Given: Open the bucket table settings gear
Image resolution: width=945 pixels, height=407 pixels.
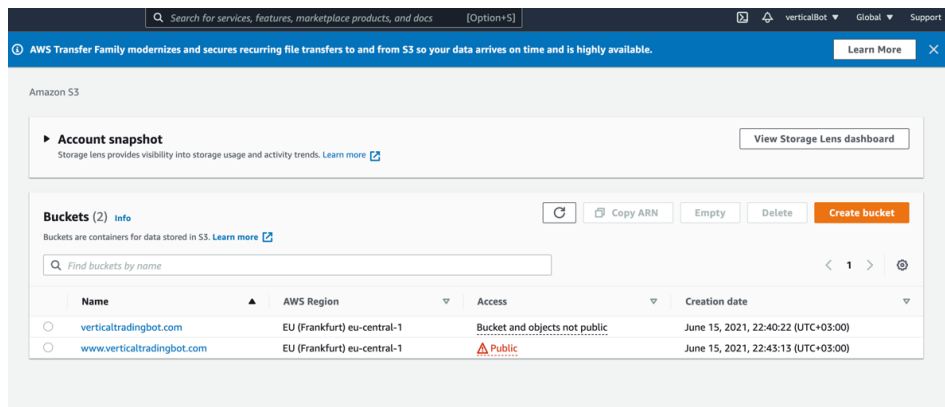Looking at the screenshot, I should 902,265.
